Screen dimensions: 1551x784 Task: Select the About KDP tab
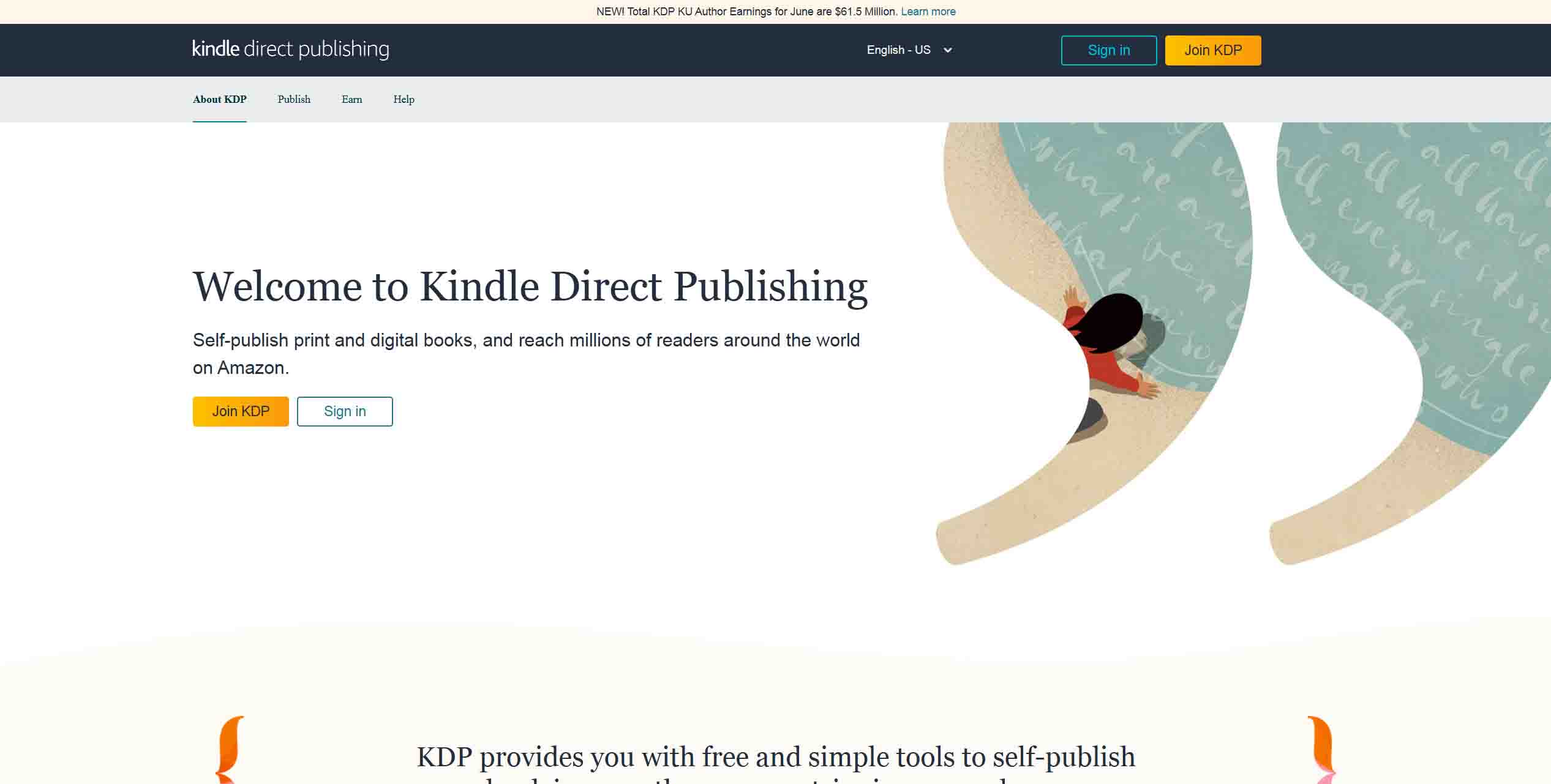tap(220, 99)
